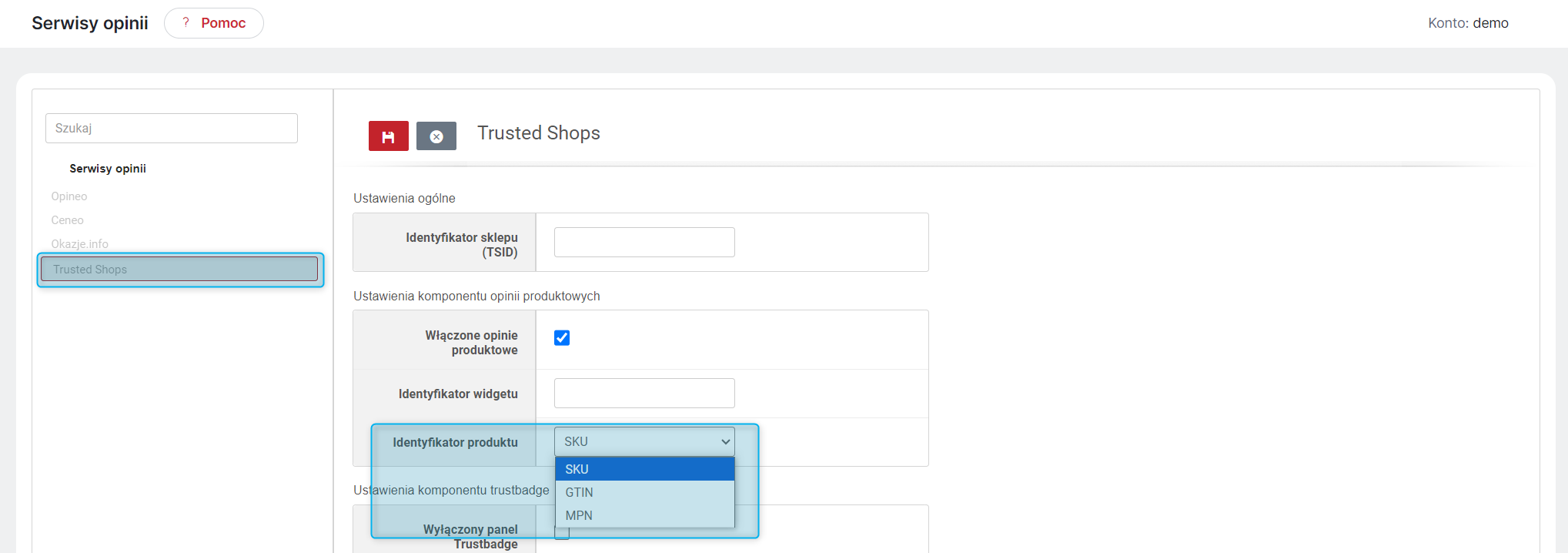
Task: Save Trusted Shops settings with red disk icon
Action: pos(388,136)
